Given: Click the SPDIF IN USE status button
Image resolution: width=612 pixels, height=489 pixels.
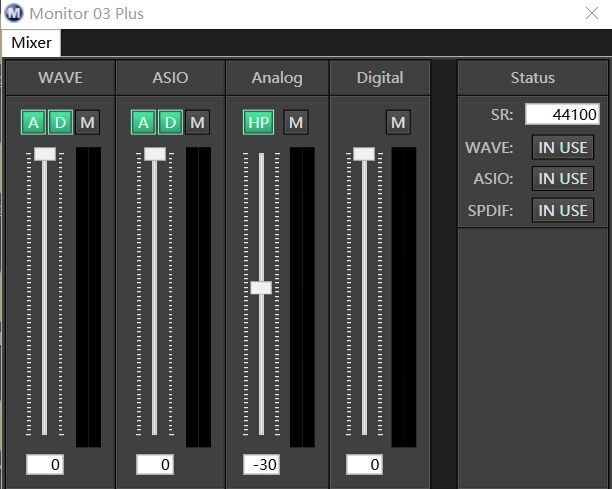Looking at the screenshot, I should click(562, 210).
